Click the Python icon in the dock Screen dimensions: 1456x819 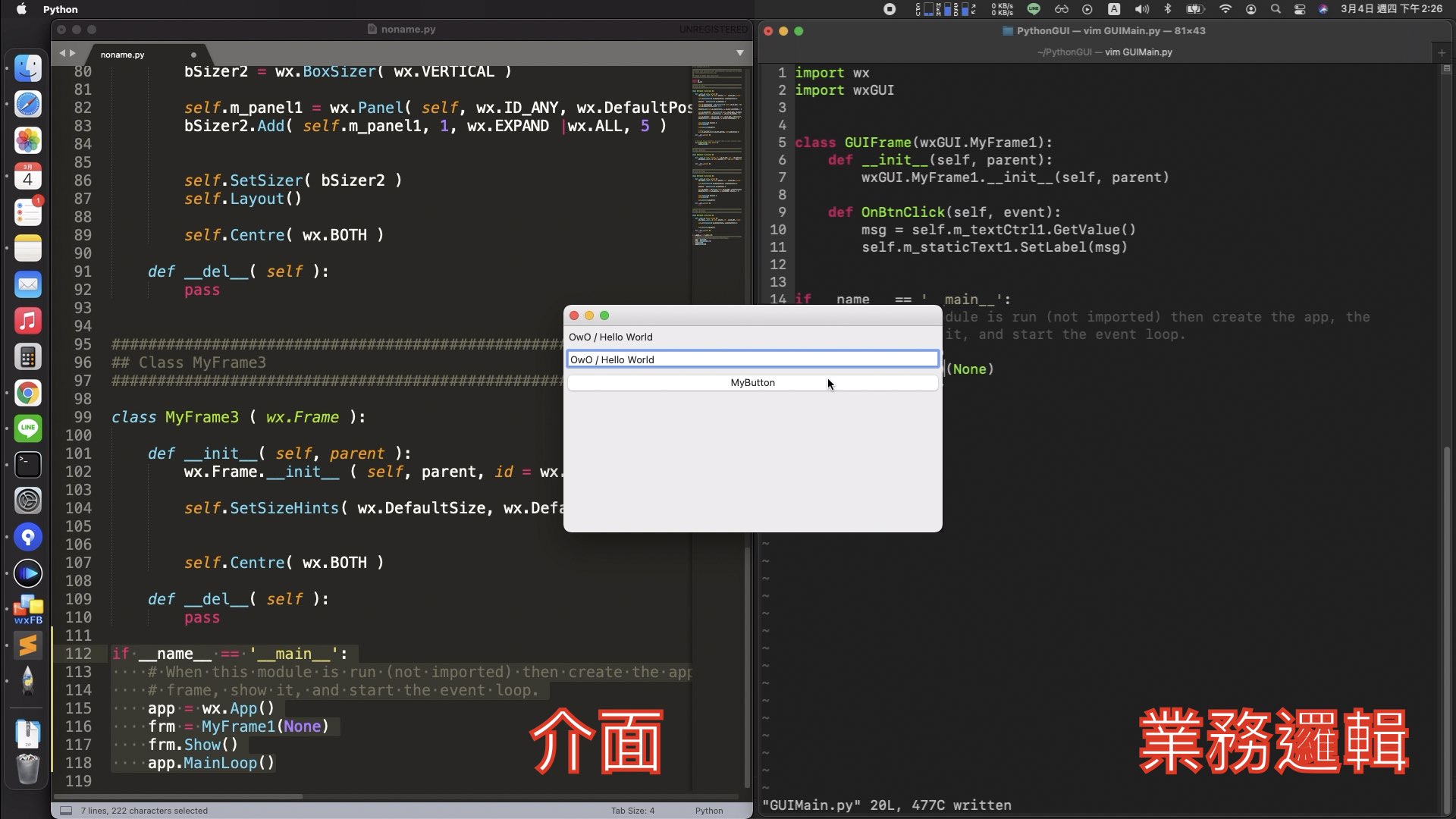coord(27,681)
